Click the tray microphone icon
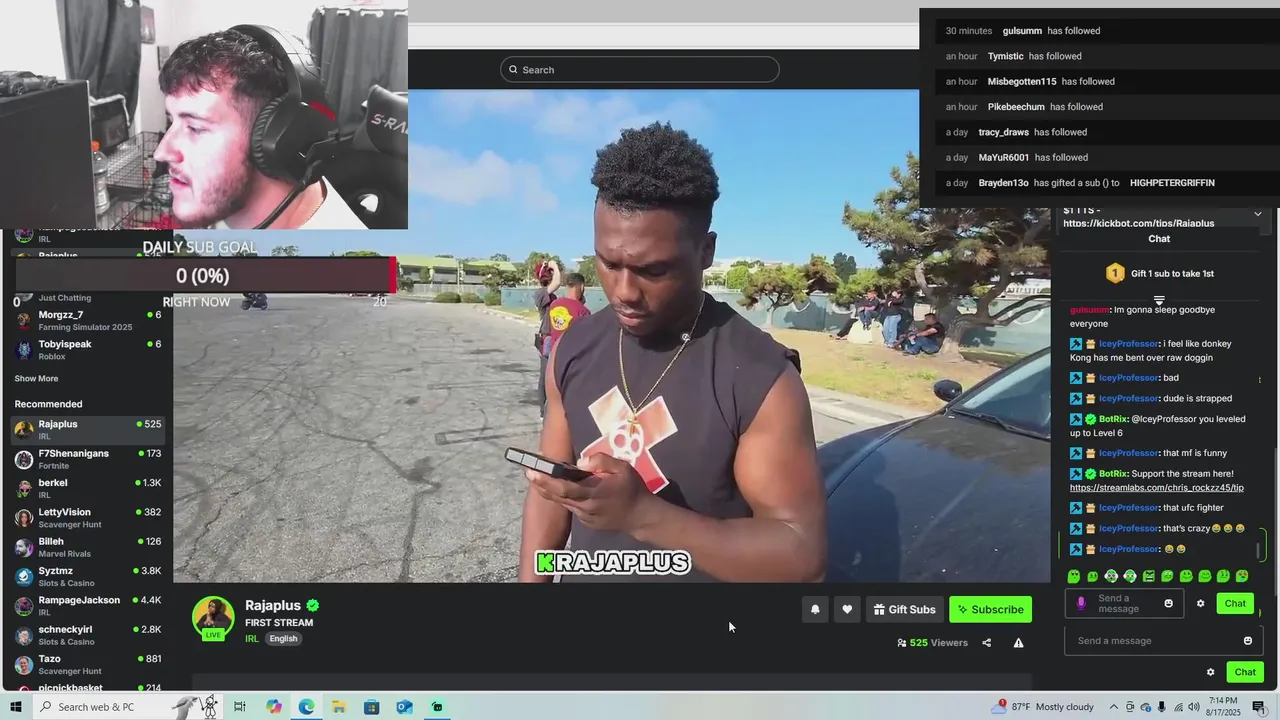 tap(1162, 707)
